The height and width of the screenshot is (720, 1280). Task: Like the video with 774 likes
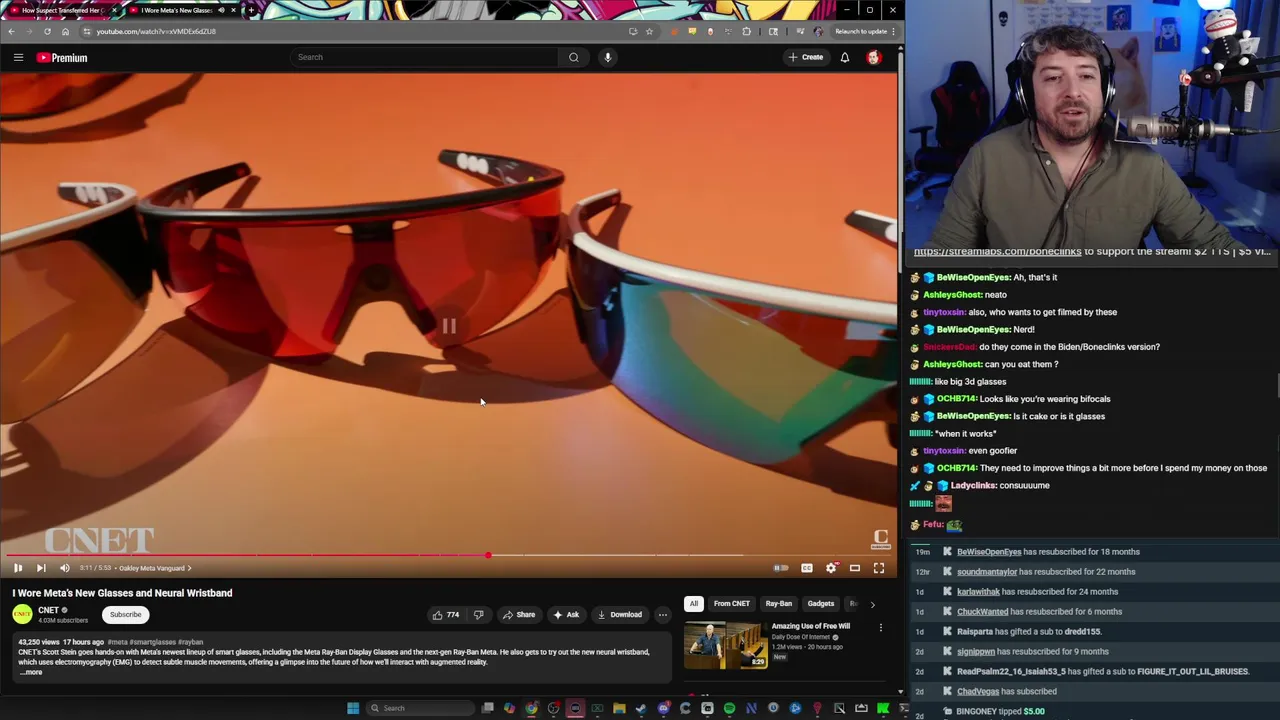click(x=445, y=615)
